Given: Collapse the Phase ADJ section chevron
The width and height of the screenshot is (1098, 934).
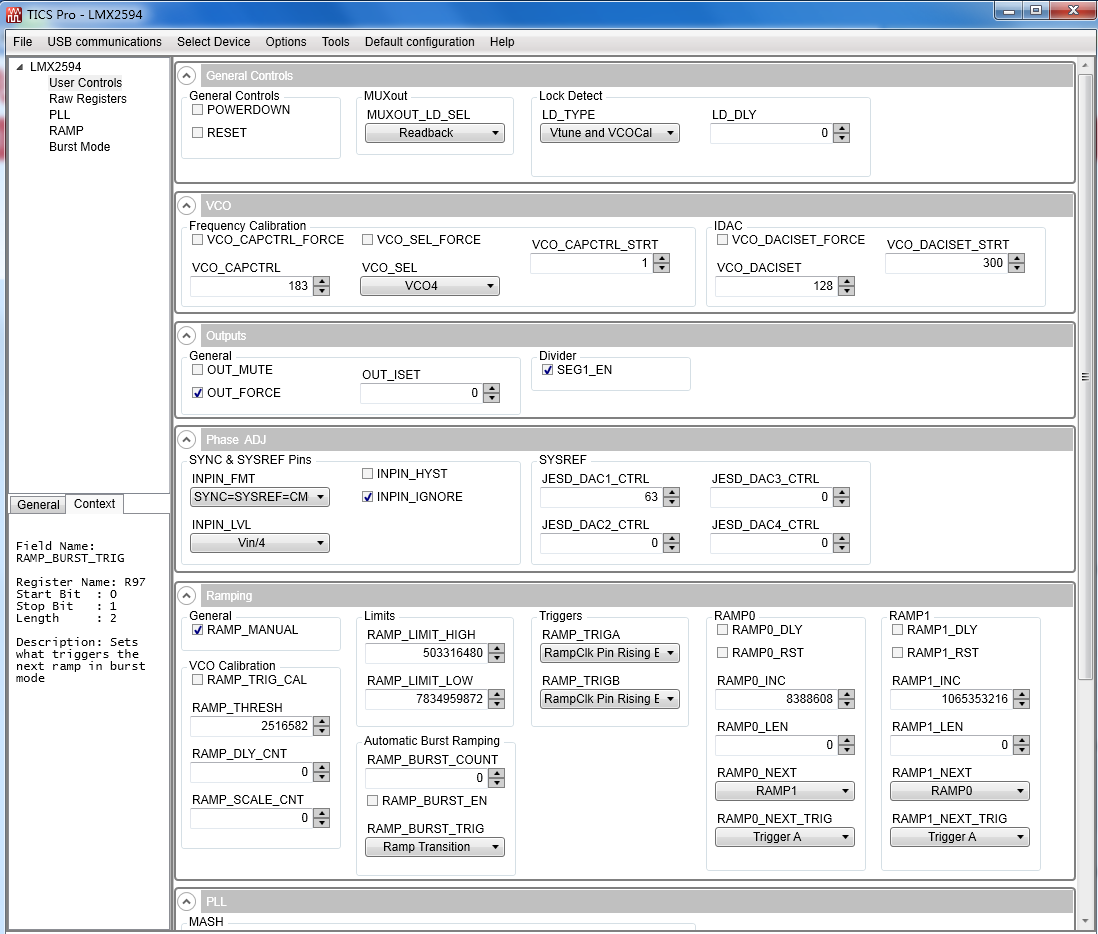Looking at the screenshot, I should pyautogui.click(x=186, y=440).
